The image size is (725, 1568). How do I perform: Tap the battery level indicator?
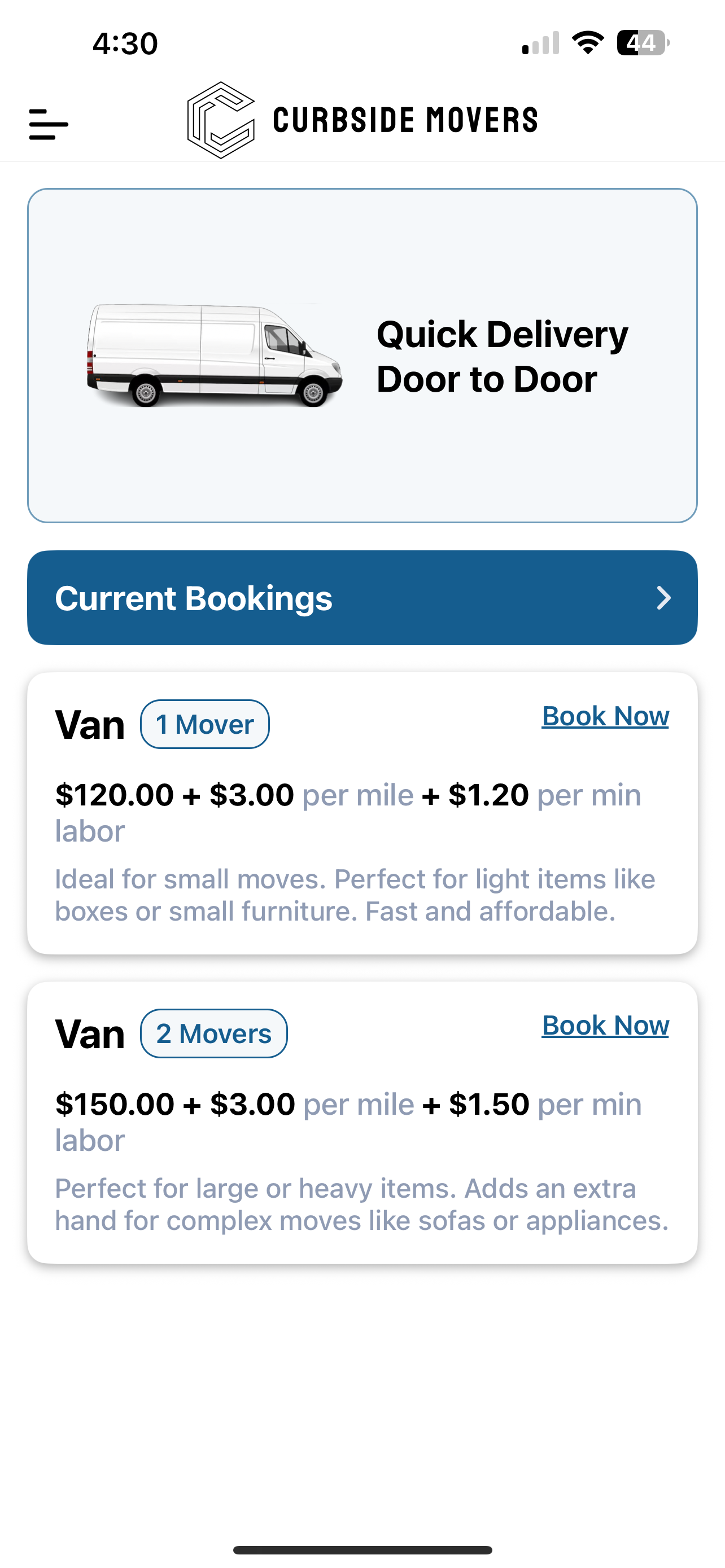tap(642, 42)
